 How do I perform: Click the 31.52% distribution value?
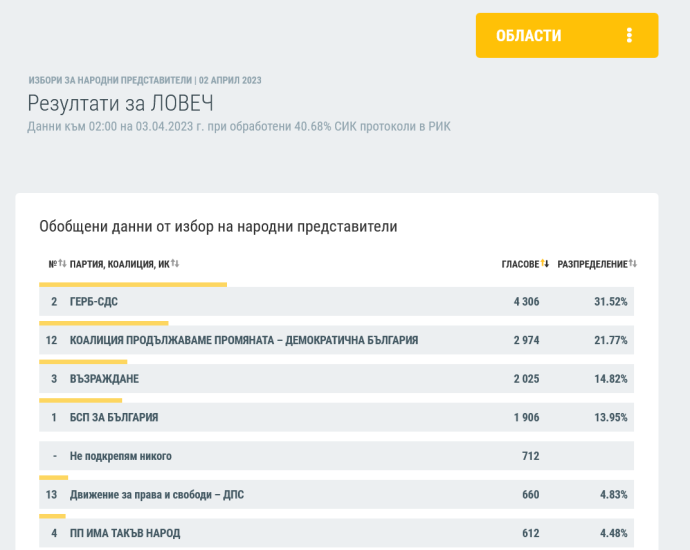tap(611, 301)
